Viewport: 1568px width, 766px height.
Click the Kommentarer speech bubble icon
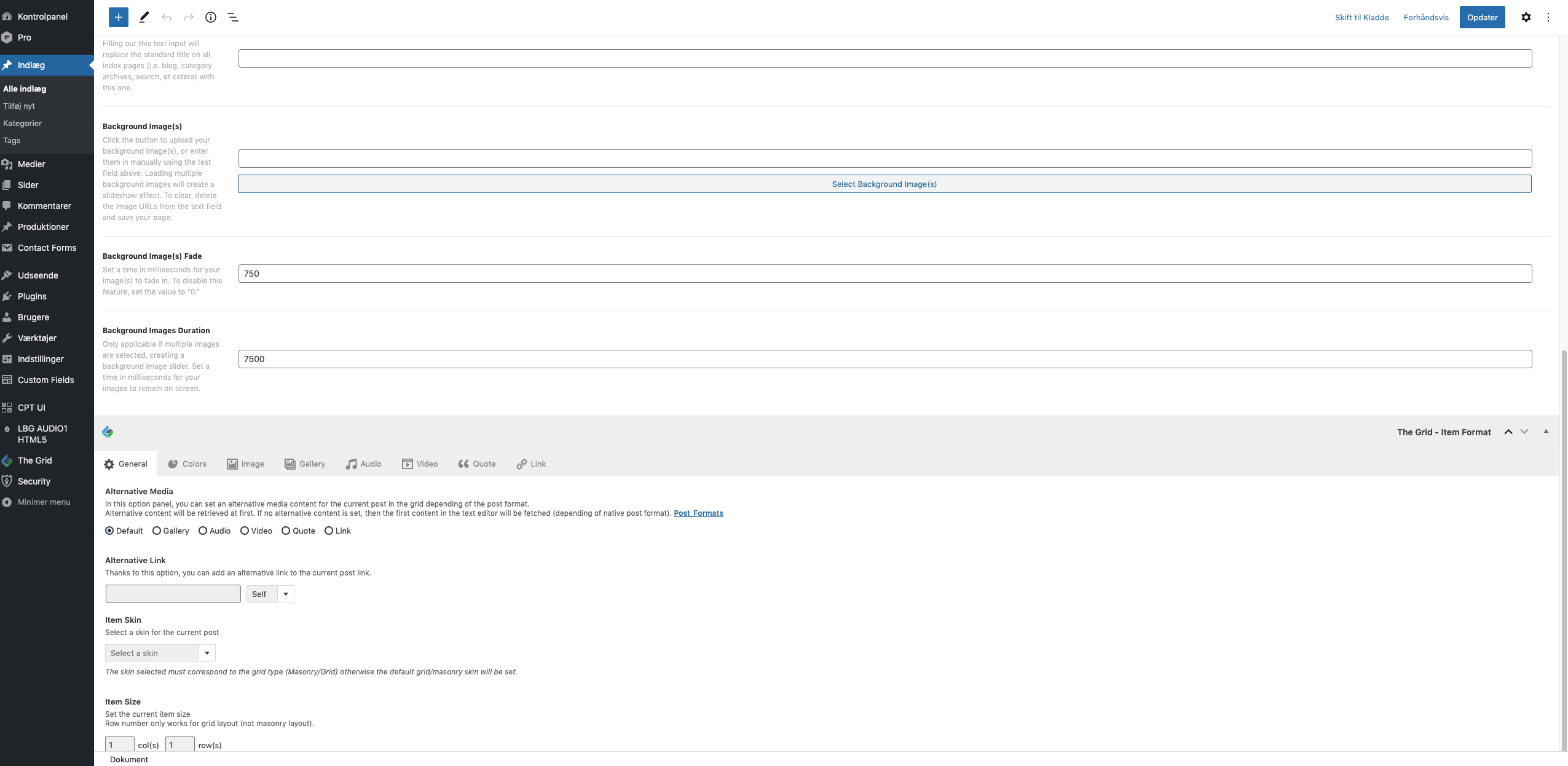[7, 206]
